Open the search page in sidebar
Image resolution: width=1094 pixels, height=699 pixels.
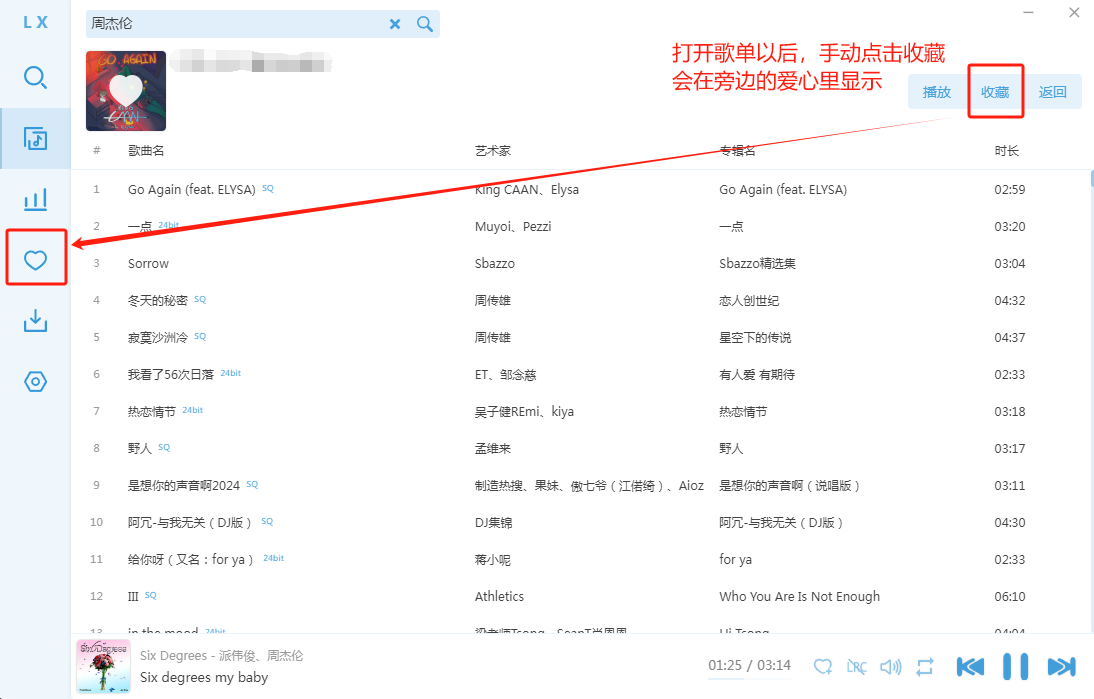point(35,77)
